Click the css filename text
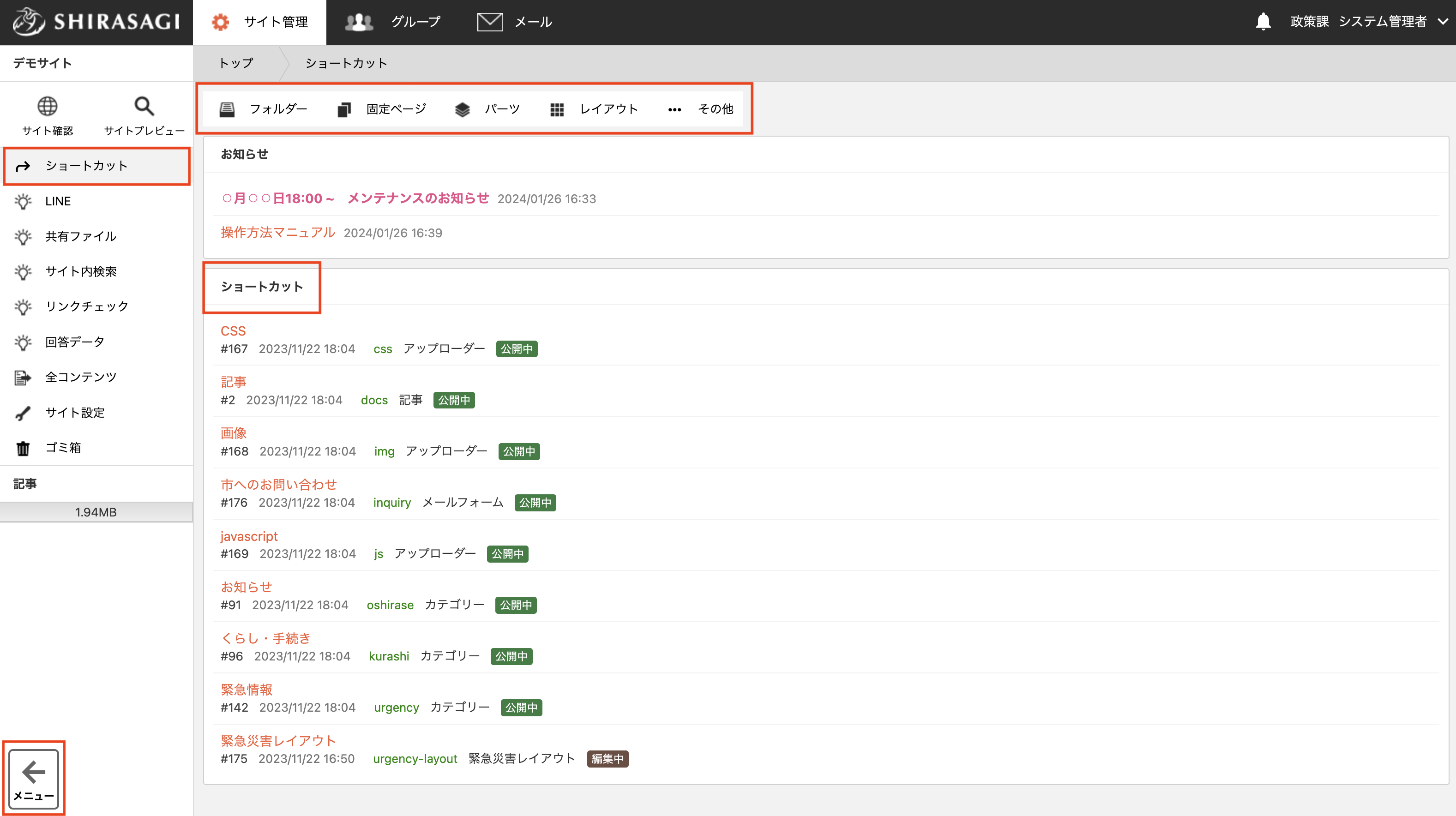This screenshot has height=816, width=1456. click(x=383, y=348)
